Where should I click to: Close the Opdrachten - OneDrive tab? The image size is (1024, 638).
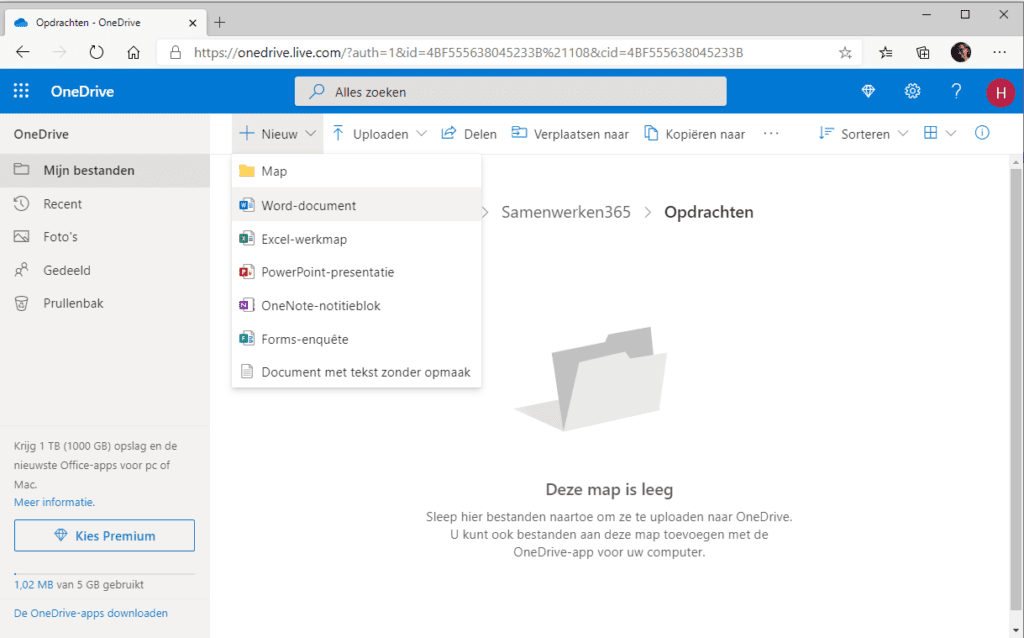pyautogui.click(x=193, y=23)
